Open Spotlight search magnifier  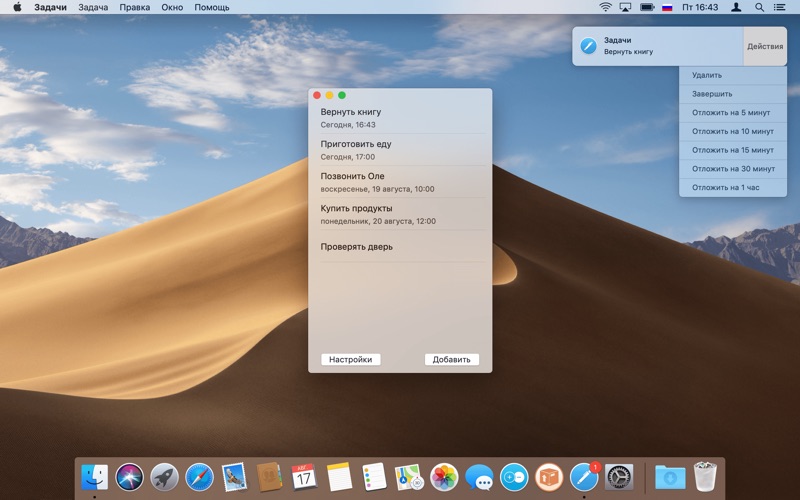click(x=759, y=7)
